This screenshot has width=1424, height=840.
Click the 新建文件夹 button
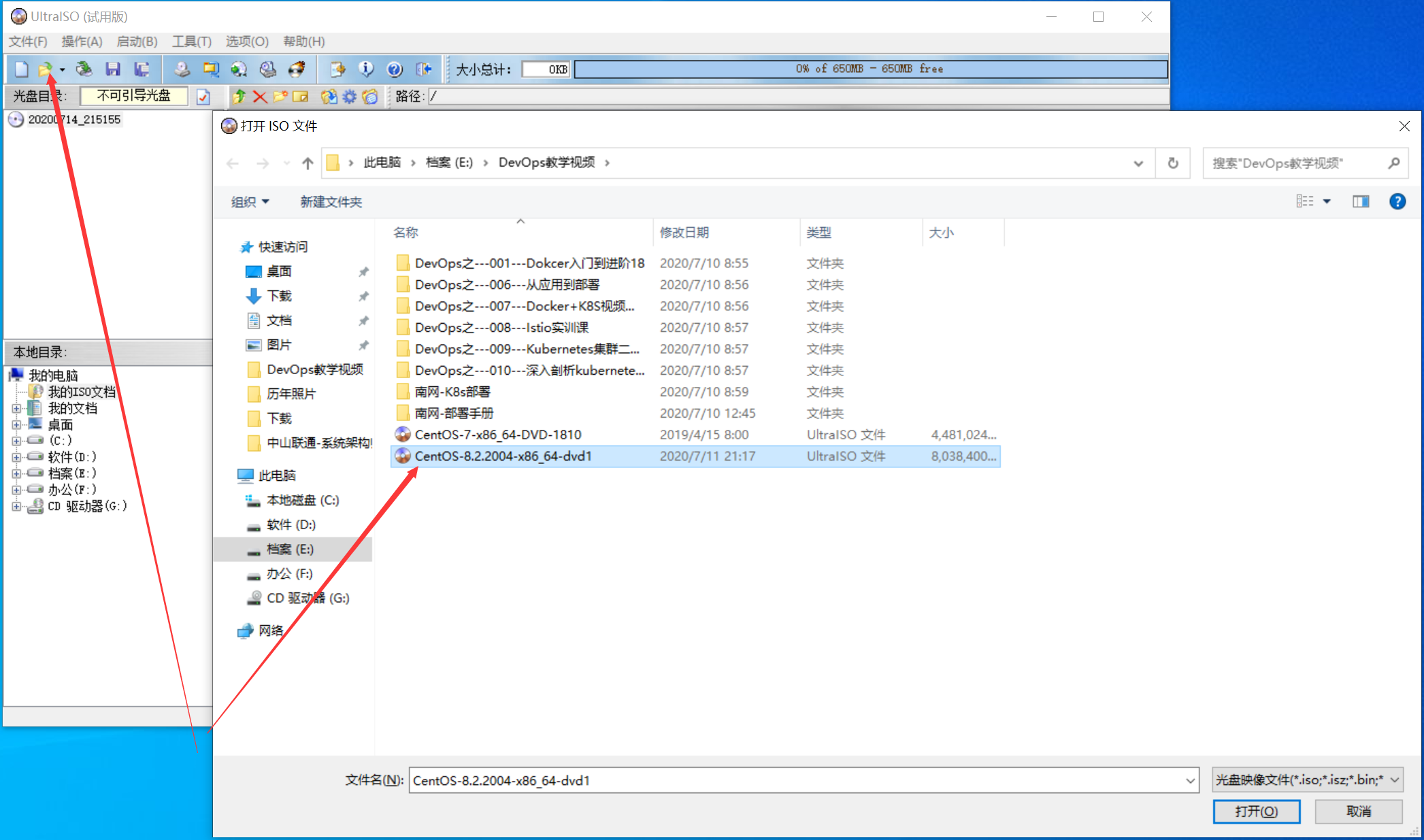[331, 202]
